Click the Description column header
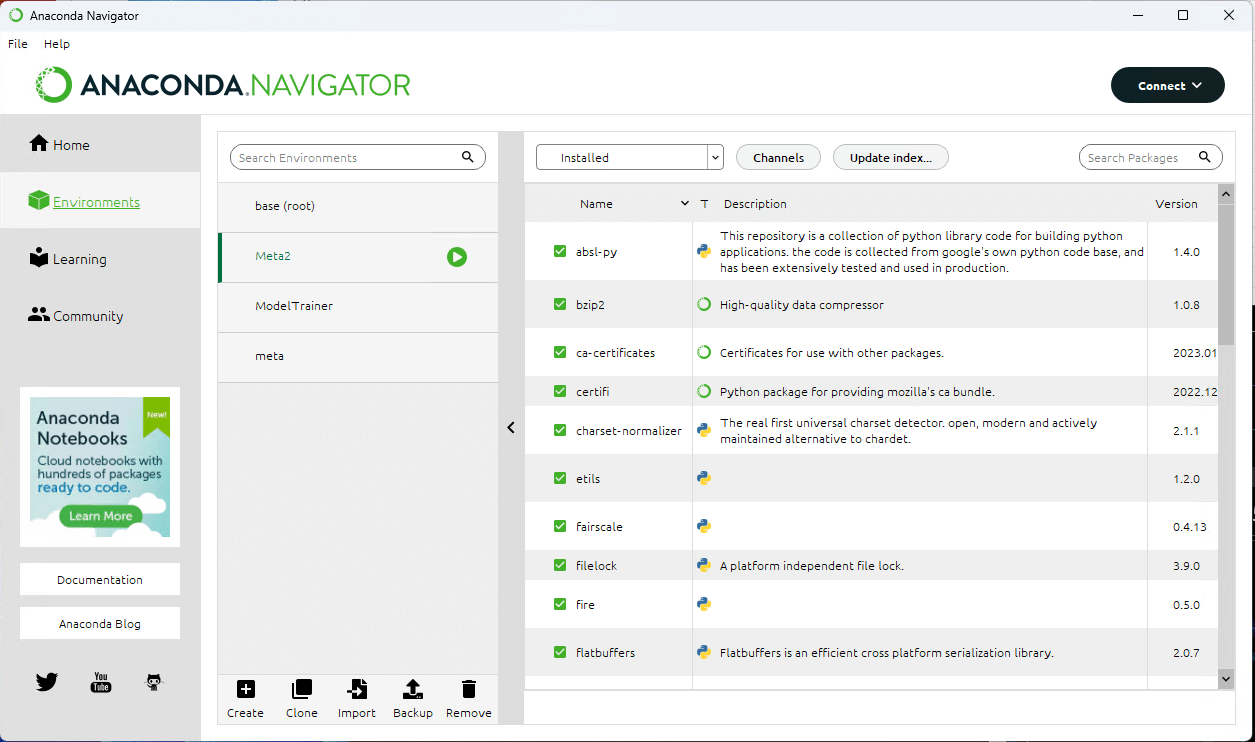 click(755, 204)
